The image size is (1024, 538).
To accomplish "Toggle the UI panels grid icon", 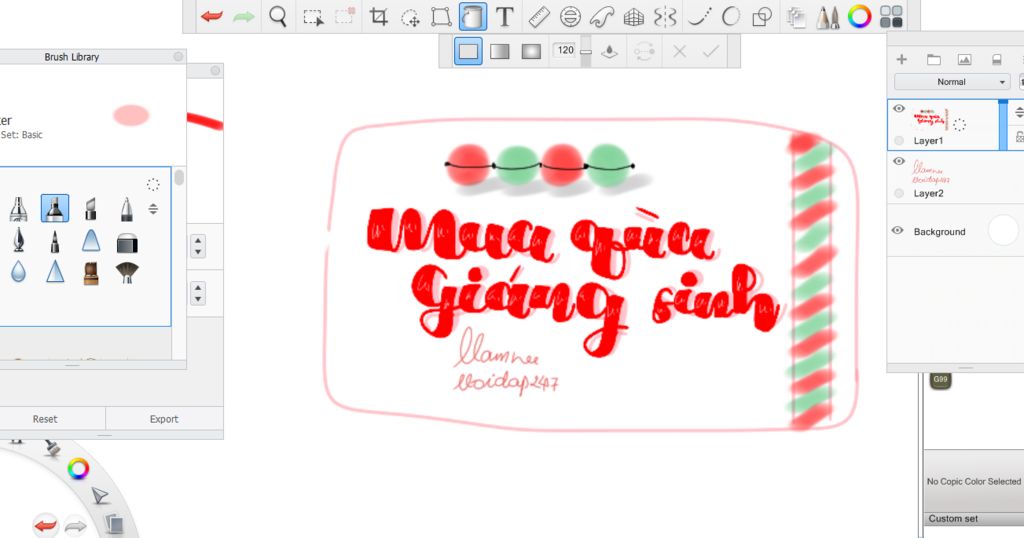I will point(891,16).
